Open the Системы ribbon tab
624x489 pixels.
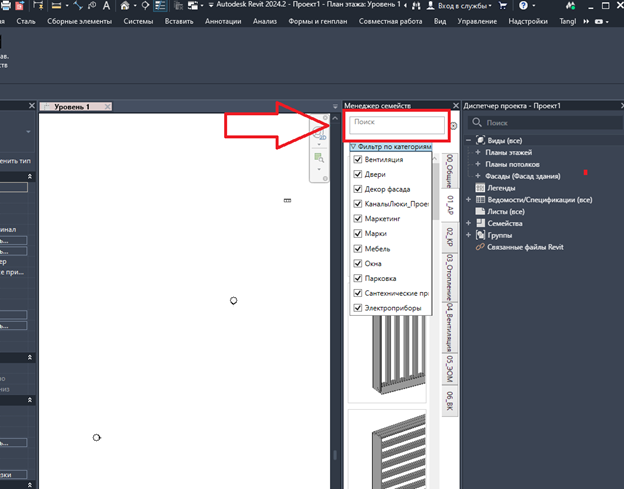coord(138,21)
